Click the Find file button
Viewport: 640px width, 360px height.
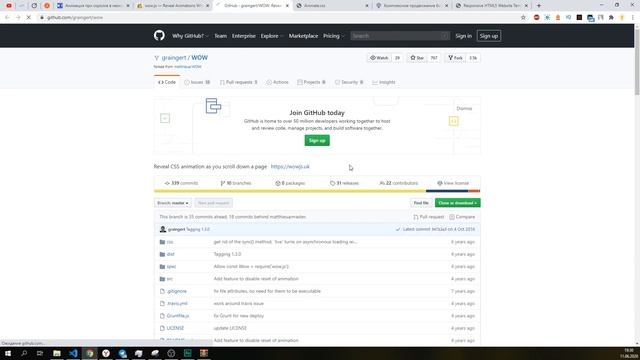click(x=421, y=203)
